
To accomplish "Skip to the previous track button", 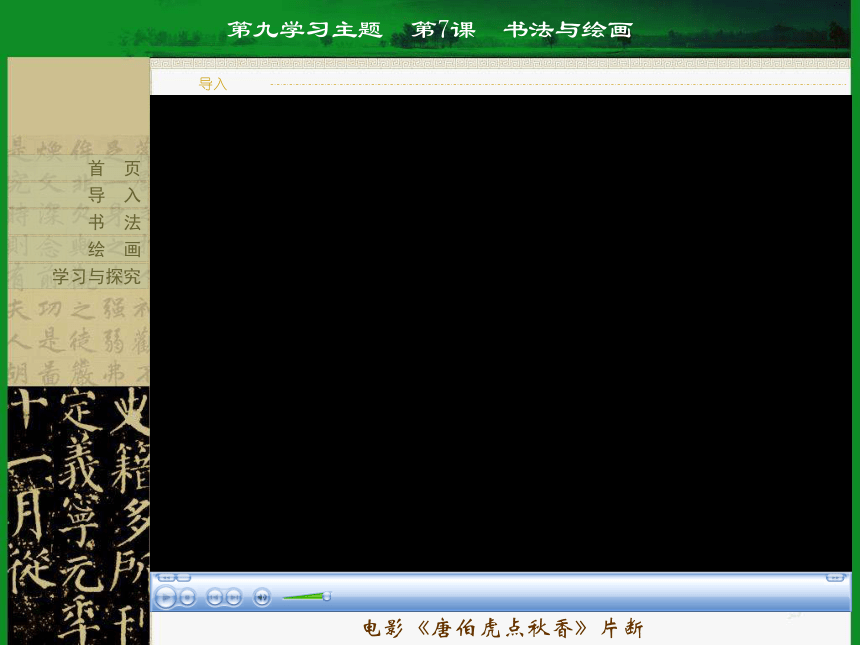I will [x=214, y=597].
